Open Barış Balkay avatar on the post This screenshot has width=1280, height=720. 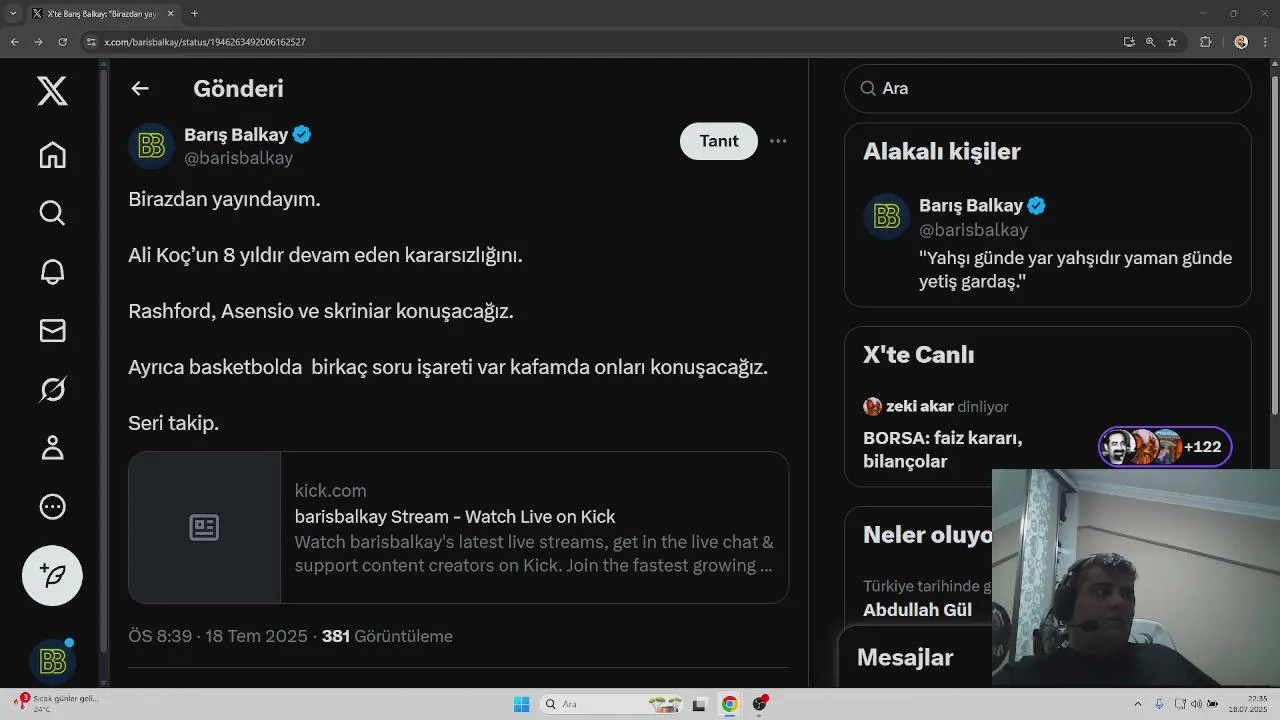151,146
